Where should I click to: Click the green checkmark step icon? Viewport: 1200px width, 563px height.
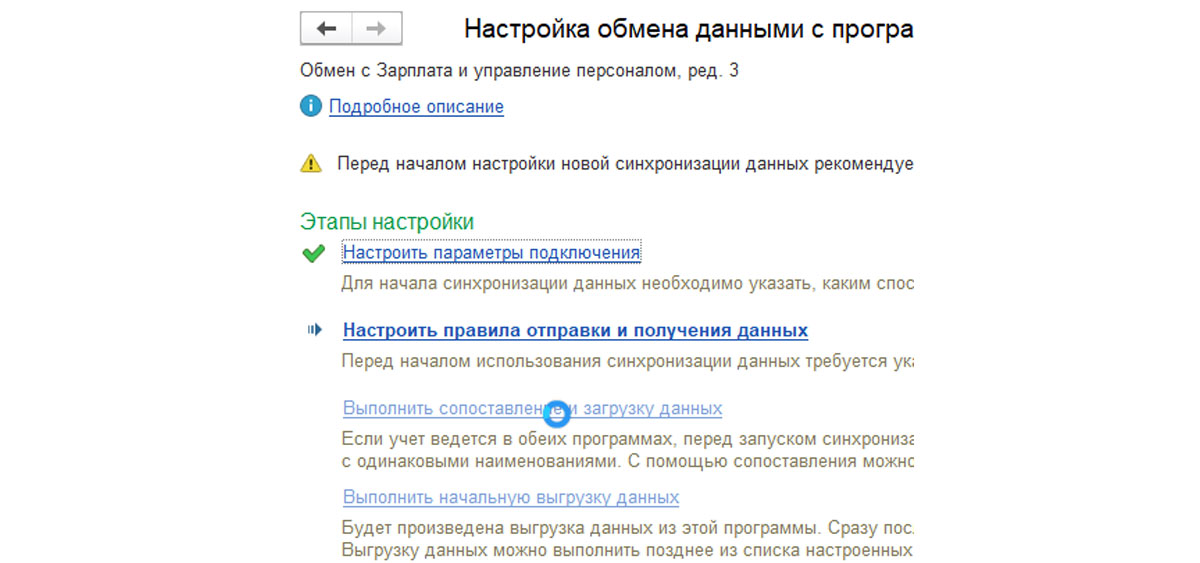[313, 254]
